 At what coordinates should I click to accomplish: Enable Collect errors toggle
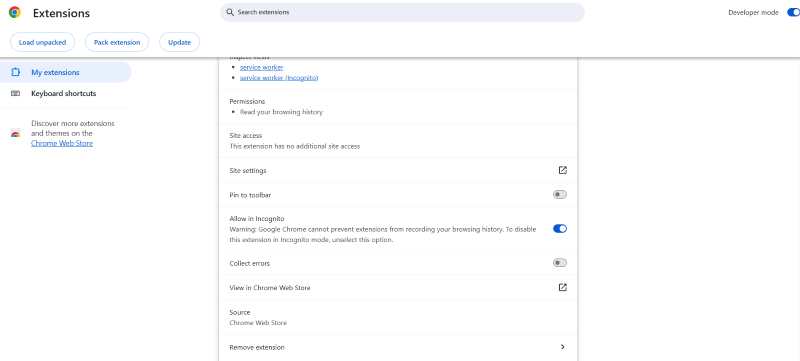tap(560, 263)
